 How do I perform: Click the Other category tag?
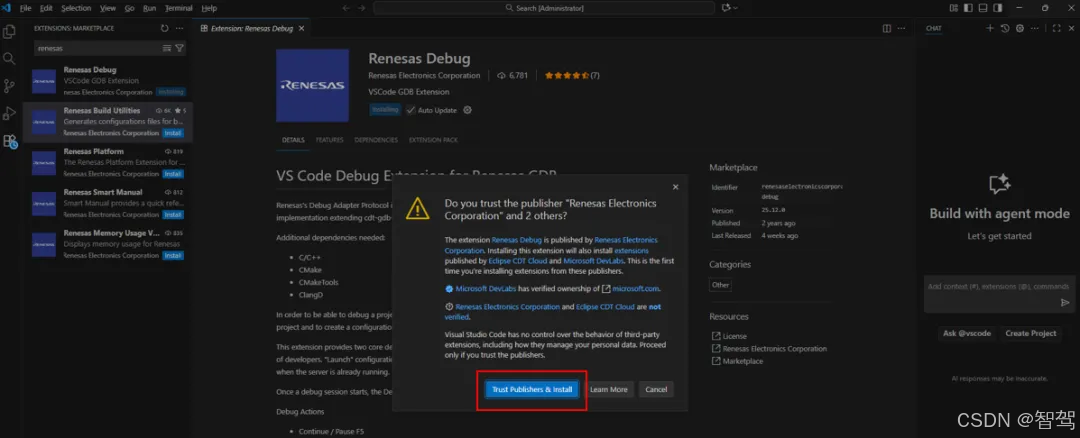click(720, 284)
